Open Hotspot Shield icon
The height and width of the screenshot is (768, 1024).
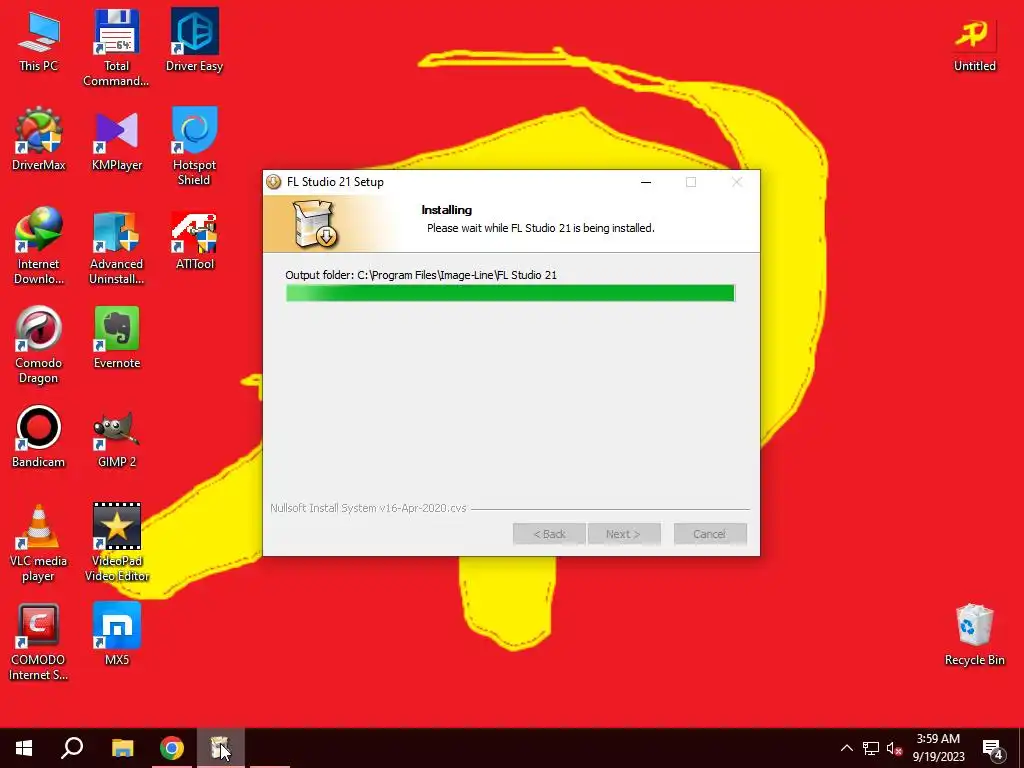(194, 146)
